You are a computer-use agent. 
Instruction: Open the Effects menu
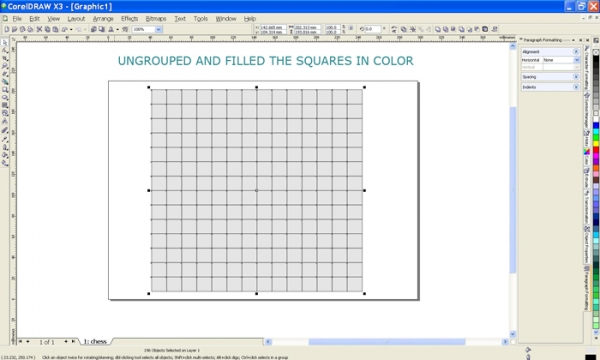point(129,18)
